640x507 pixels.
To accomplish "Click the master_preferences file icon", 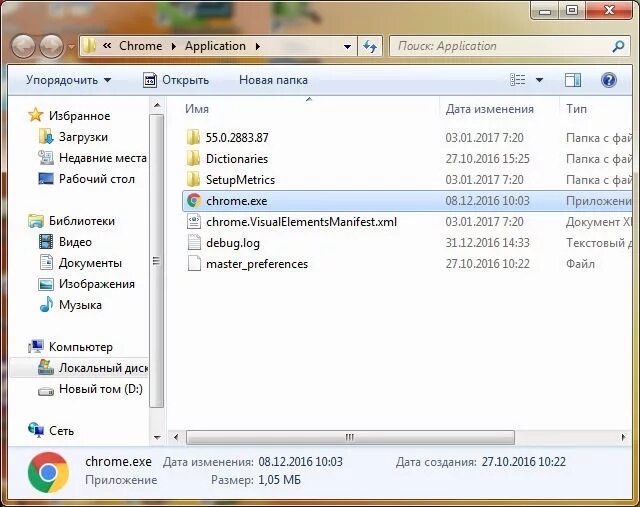I will (x=194, y=264).
